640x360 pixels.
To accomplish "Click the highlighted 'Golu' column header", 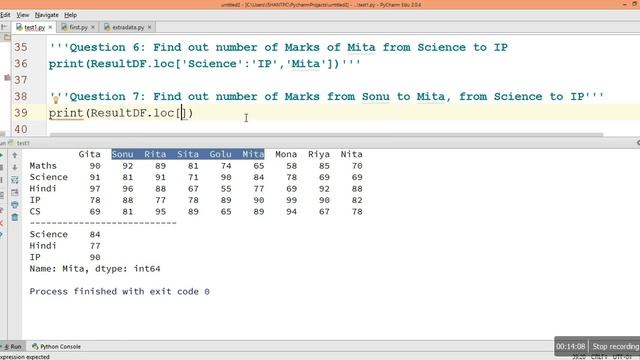I will (x=221, y=154).
